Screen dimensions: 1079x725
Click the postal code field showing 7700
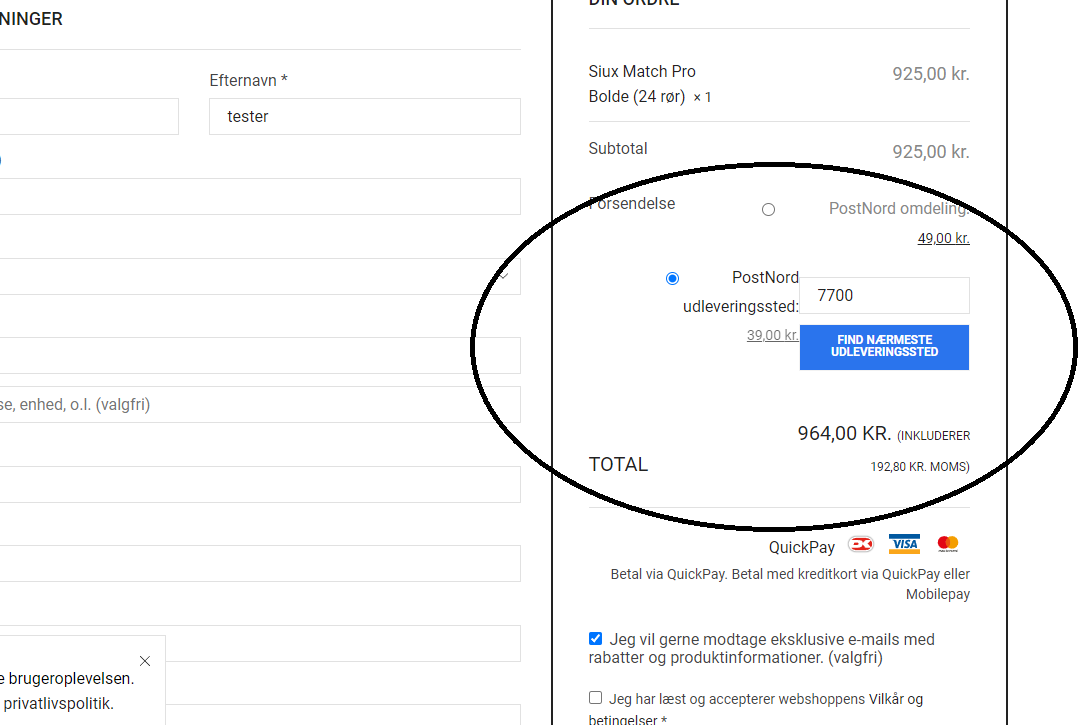(x=884, y=296)
